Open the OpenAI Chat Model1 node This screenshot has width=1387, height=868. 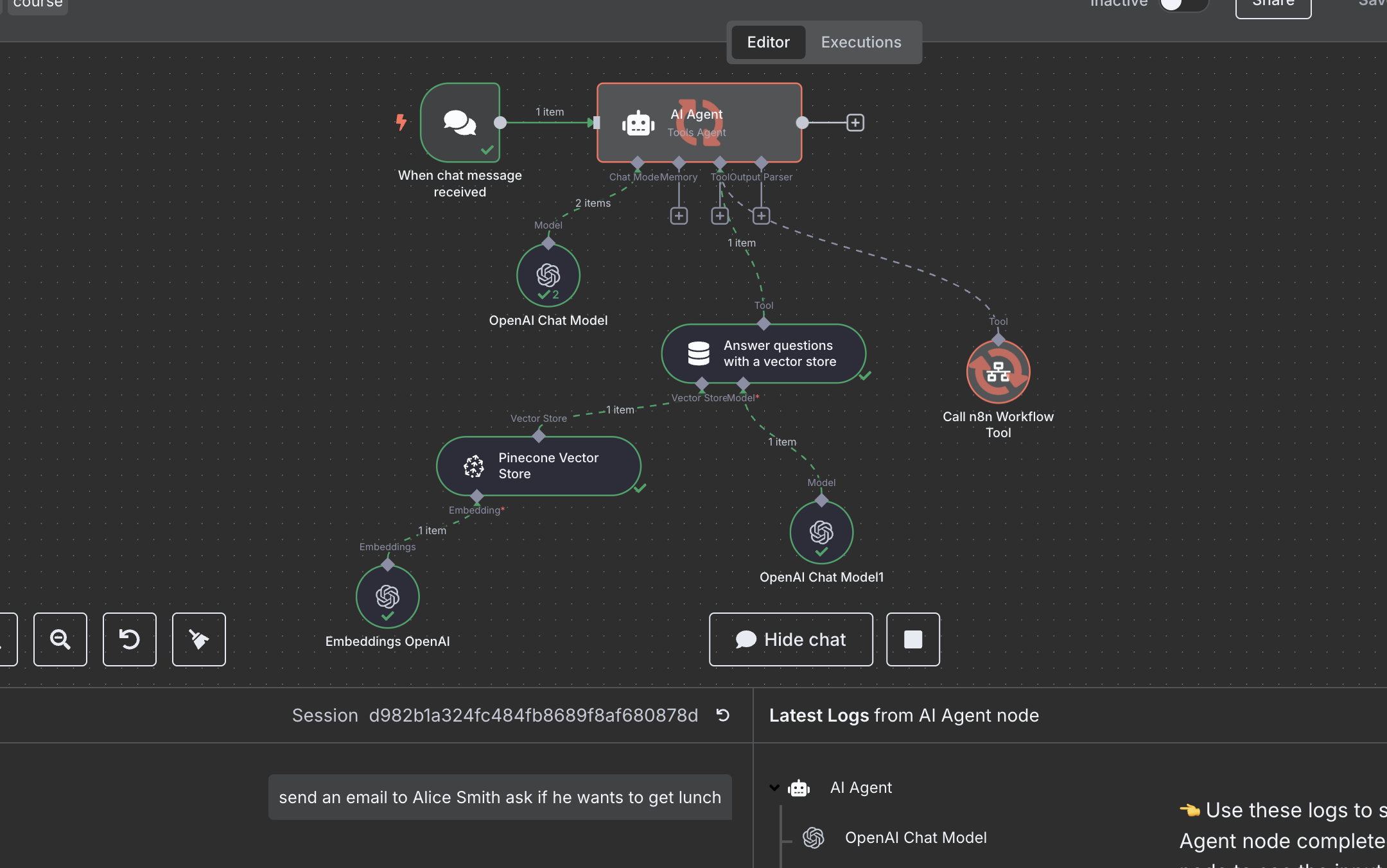tap(821, 532)
